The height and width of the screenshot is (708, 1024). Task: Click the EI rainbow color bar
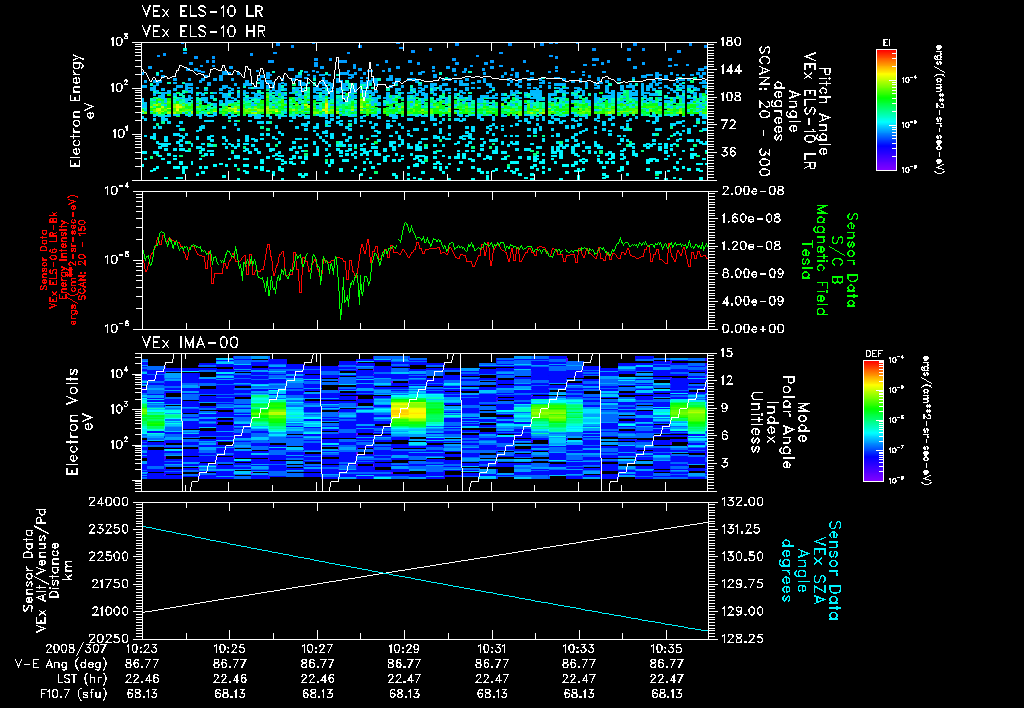pyautogui.click(x=886, y=109)
